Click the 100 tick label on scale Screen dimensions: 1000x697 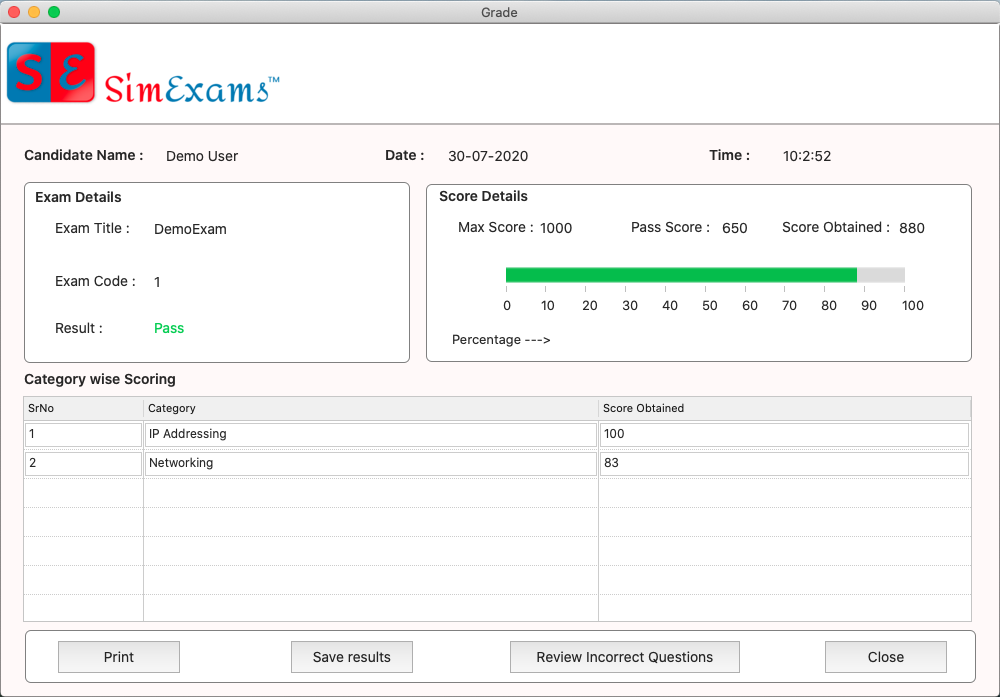[913, 305]
